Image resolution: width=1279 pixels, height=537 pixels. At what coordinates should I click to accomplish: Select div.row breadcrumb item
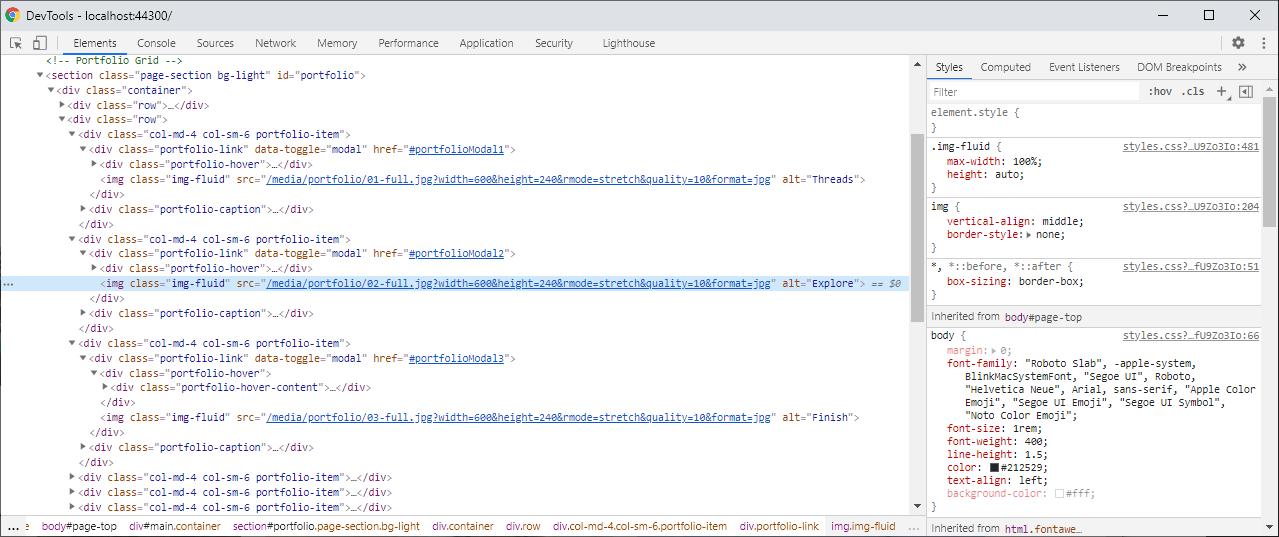[523, 526]
